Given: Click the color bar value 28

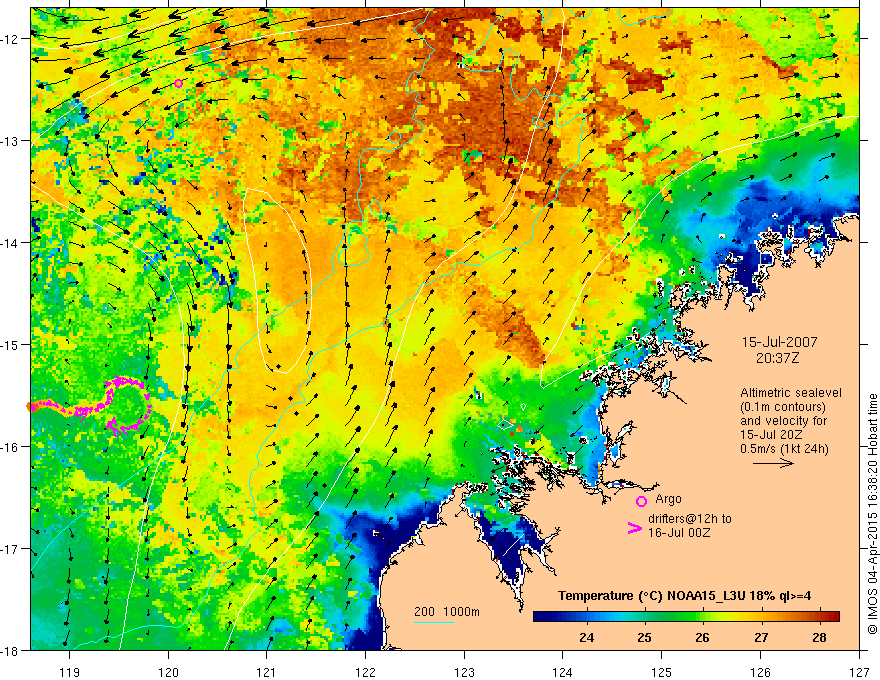Looking at the screenshot, I should coord(819,637).
